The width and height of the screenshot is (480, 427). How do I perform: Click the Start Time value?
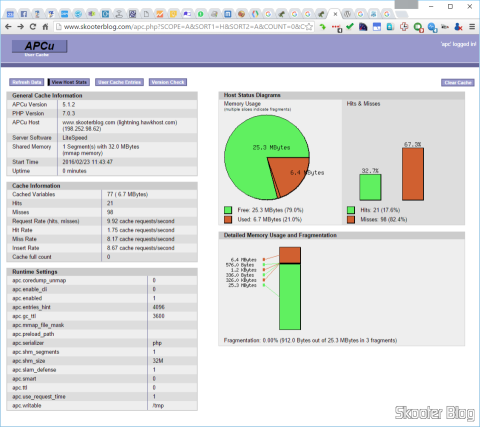(87, 162)
